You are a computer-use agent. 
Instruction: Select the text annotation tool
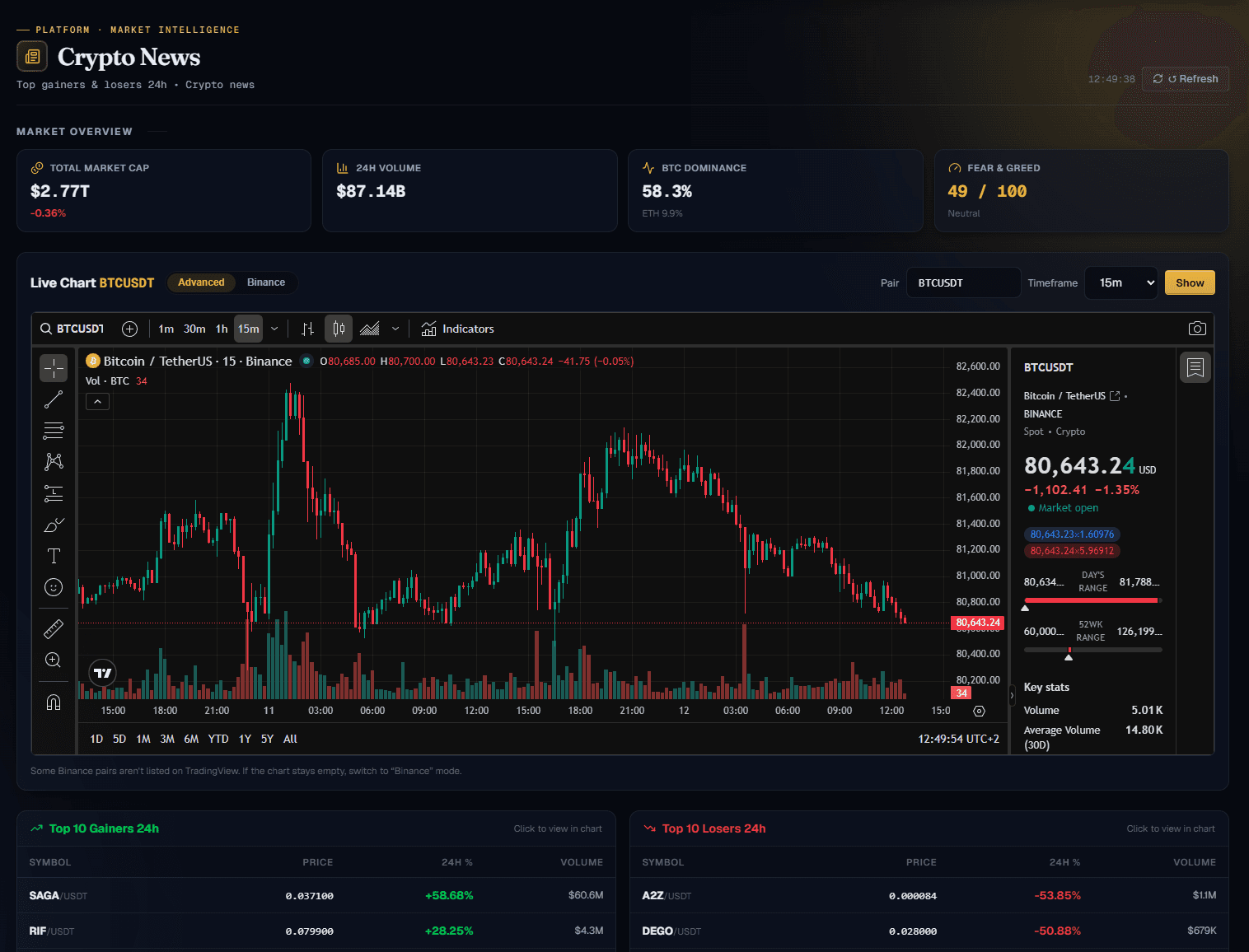click(54, 556)
